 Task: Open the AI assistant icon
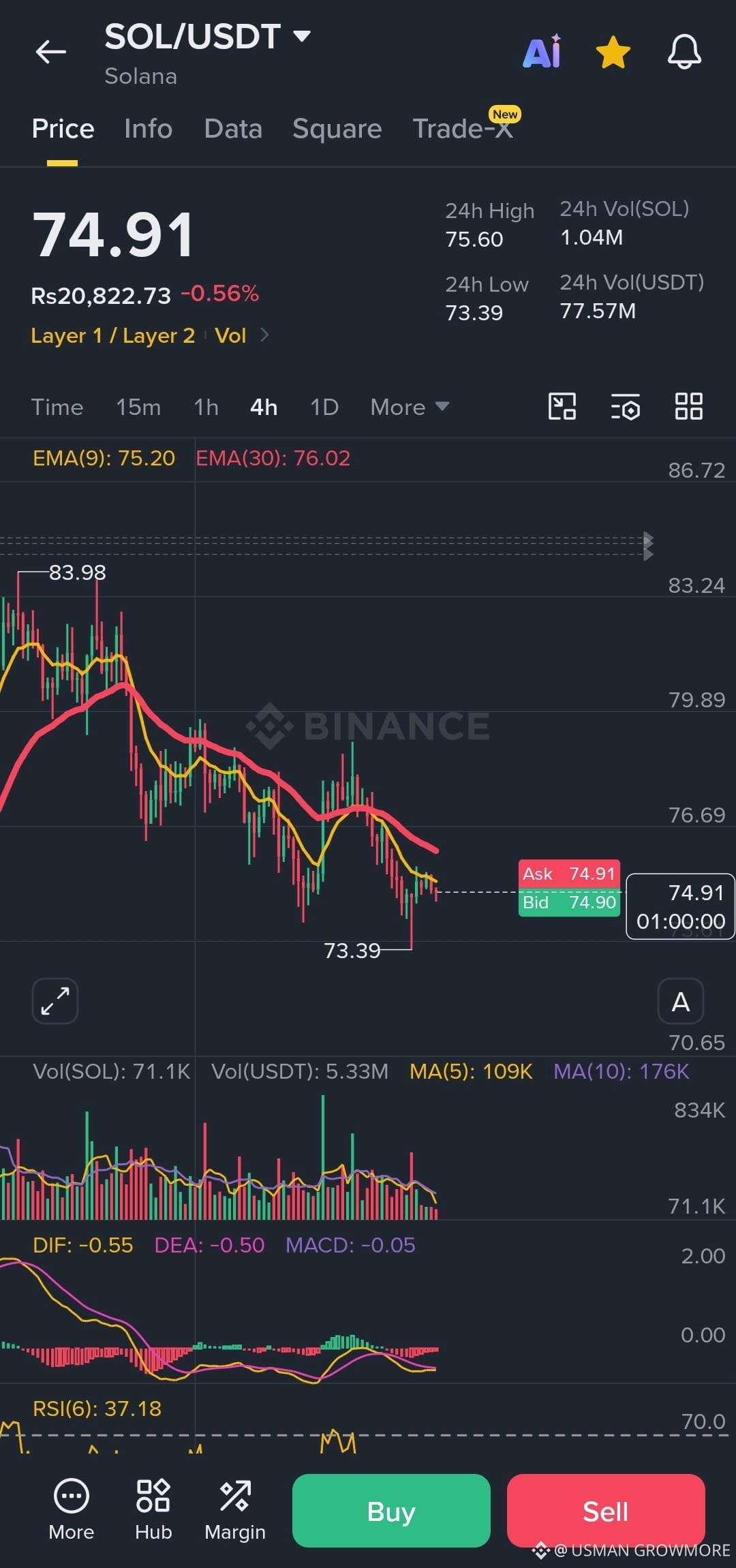coord(542,52)
